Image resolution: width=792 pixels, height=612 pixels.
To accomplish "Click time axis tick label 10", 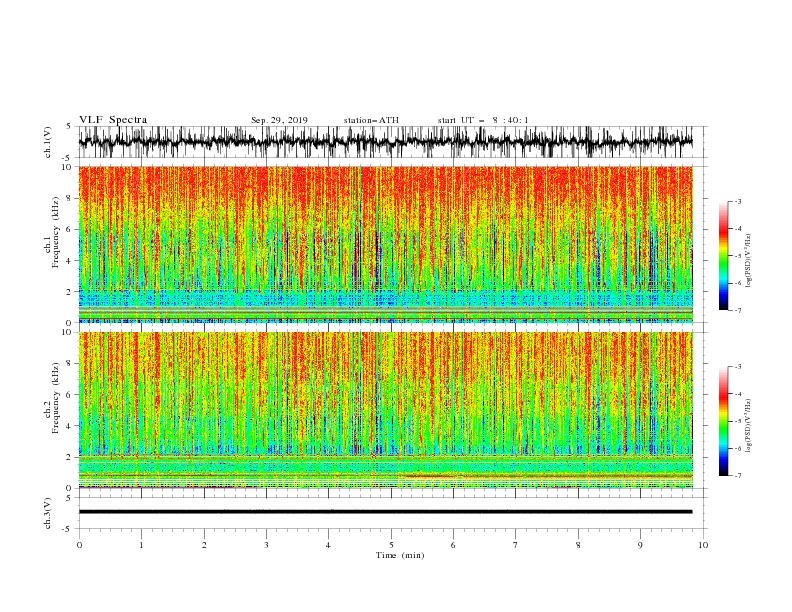I will (703, 545).
